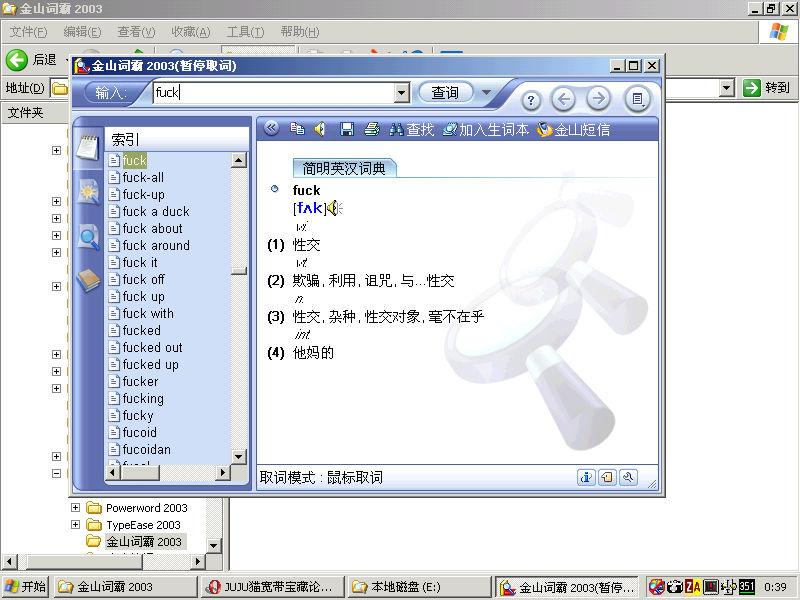Go forward with the right-arrow round button

tap(598, 98)
